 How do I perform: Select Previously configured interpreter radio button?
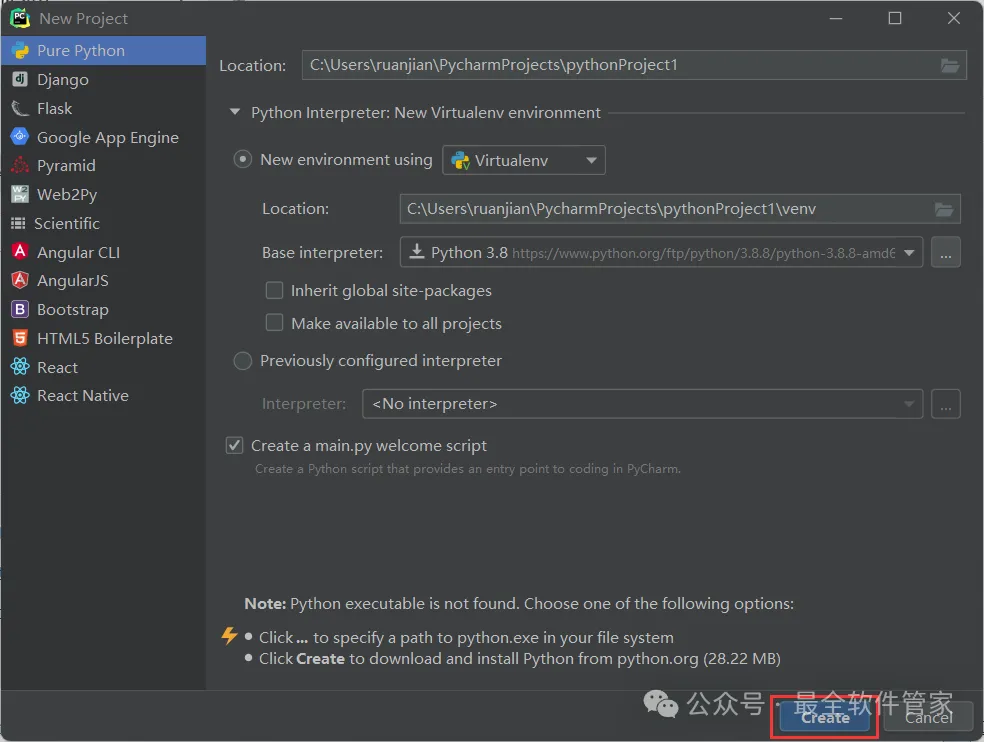pos(243,360)
